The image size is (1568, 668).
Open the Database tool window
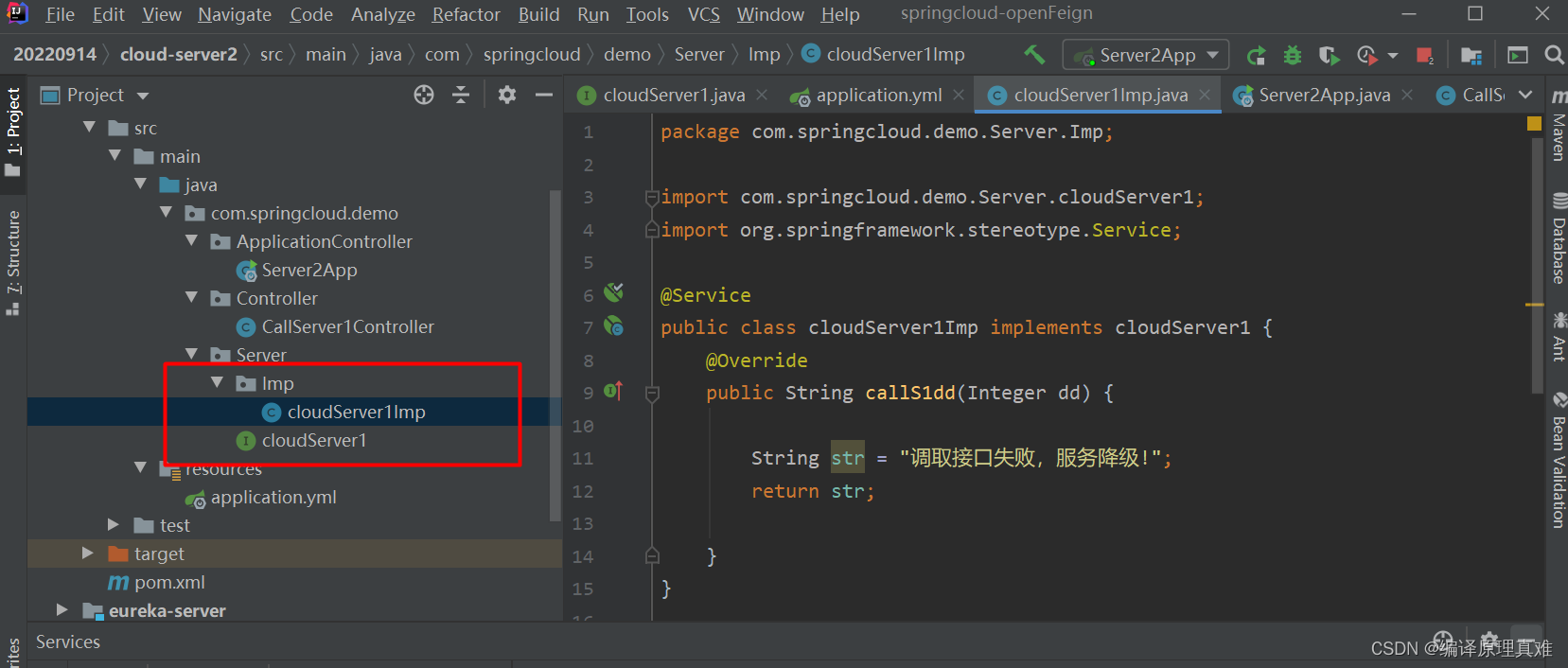(x=1558, y=238)
